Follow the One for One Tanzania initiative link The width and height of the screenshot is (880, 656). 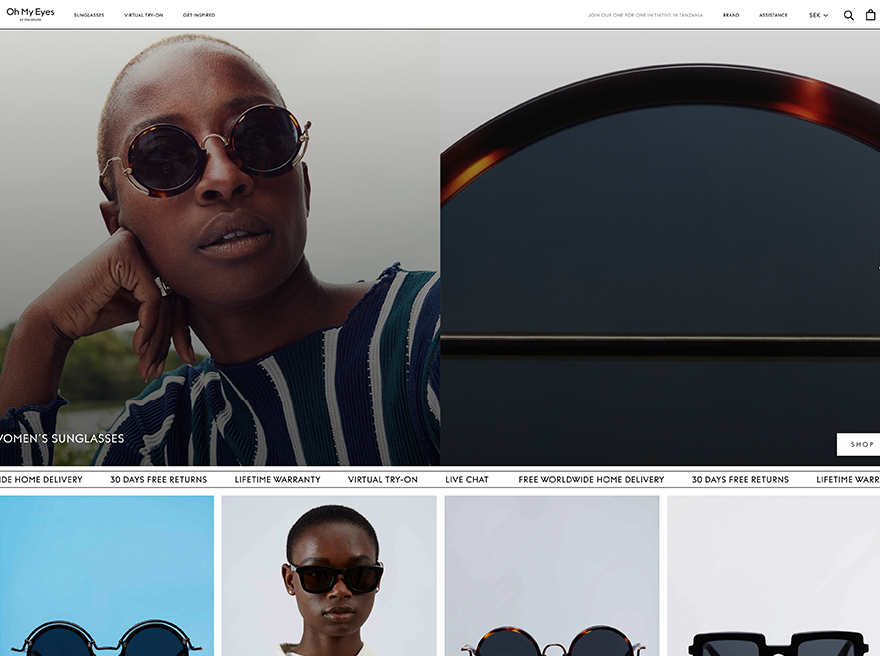645,15
